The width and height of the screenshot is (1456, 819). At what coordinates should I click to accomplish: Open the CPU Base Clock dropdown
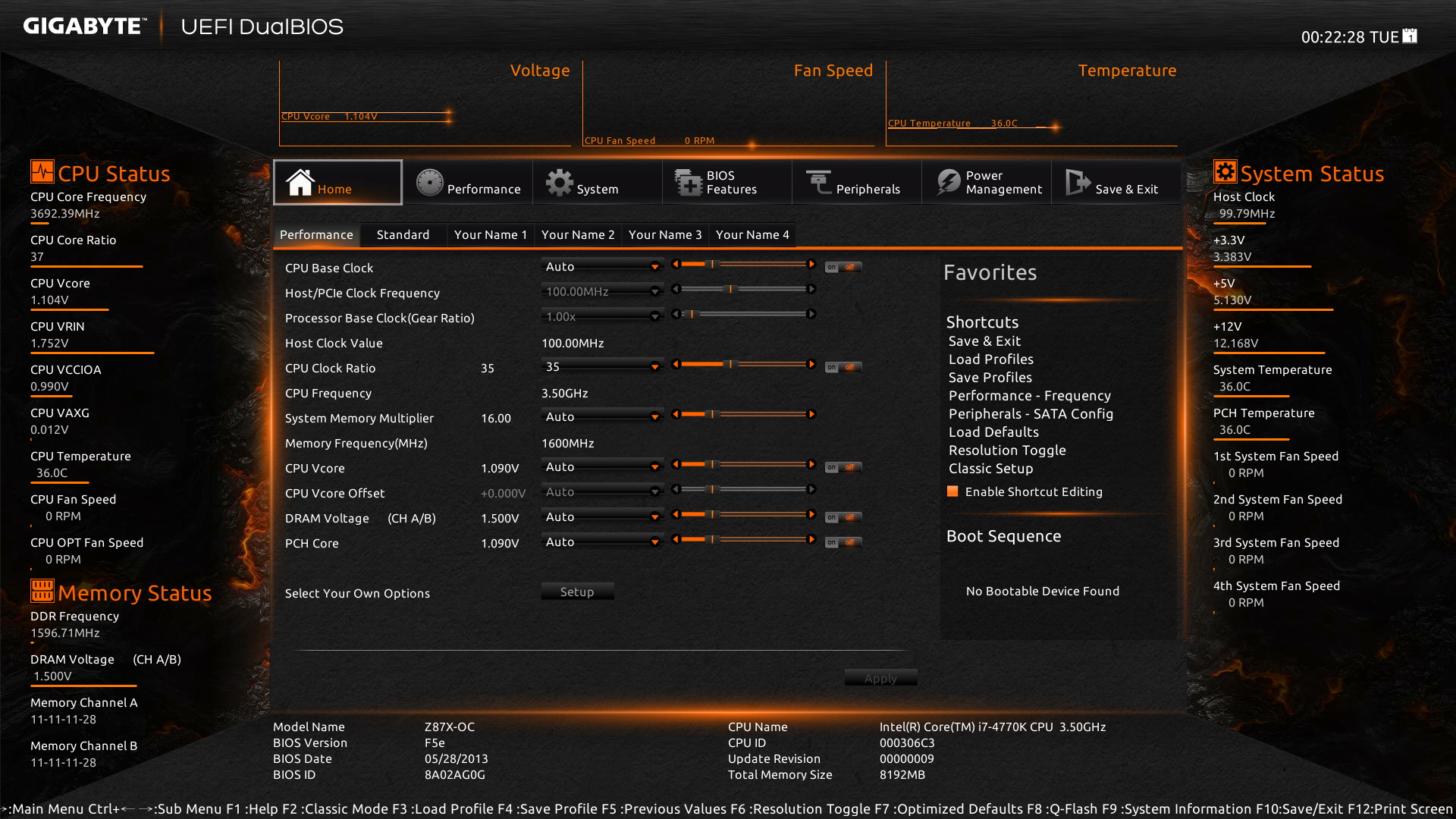pos(602,266)
